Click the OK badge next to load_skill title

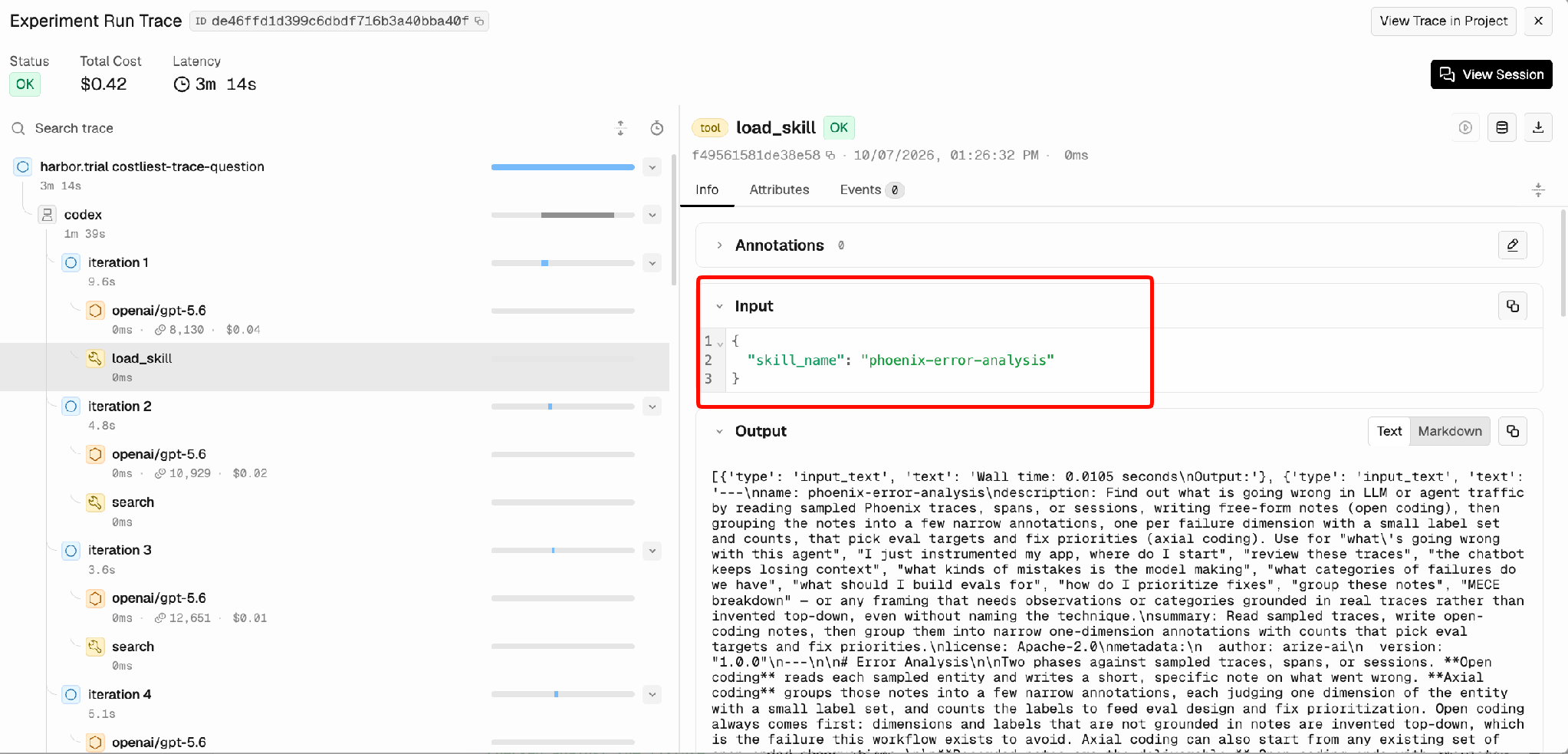click(839, 127)
